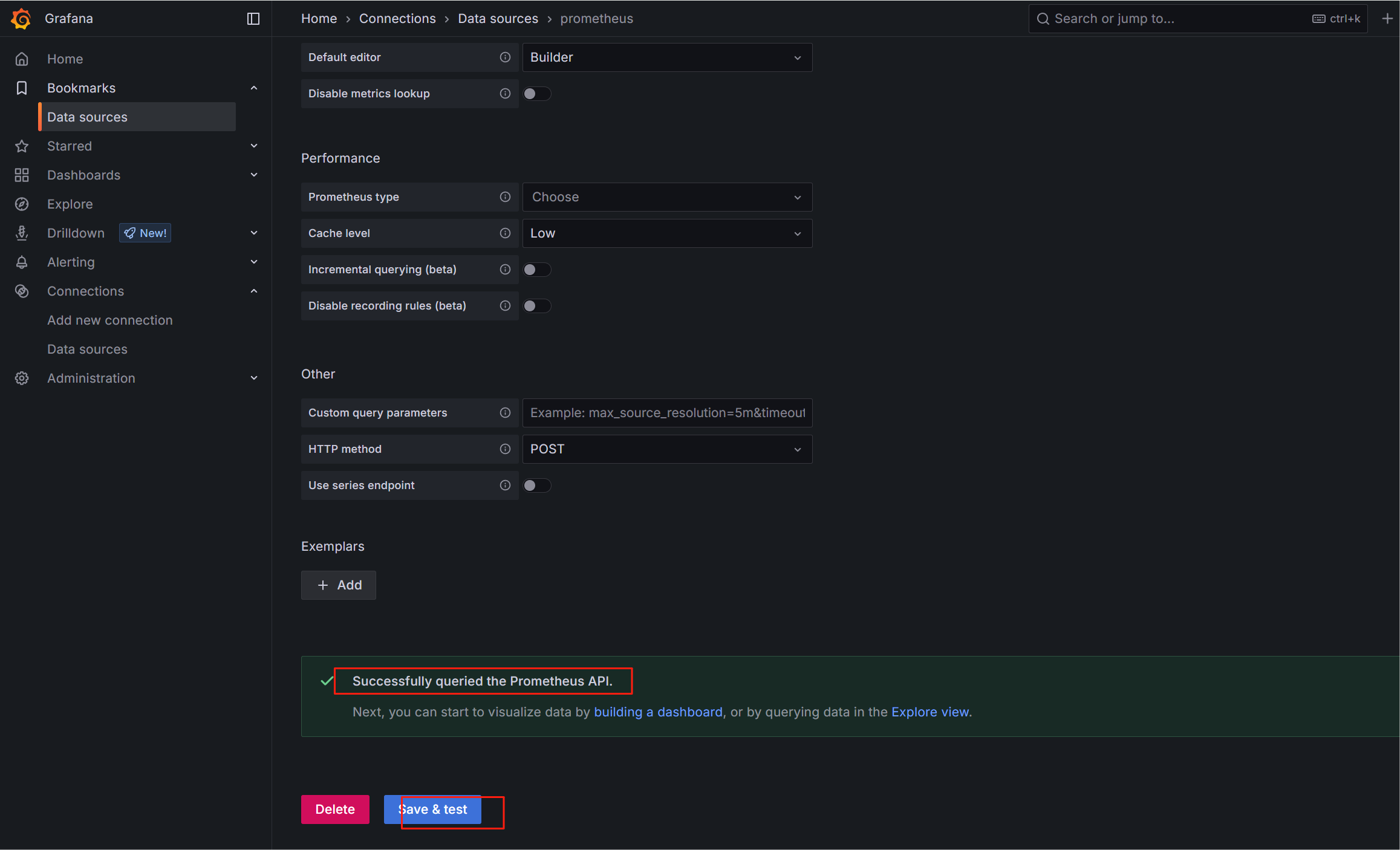Viewport: 1400px width, 850px height.
Task: Click info icon beside HTTP method
Action: [505, 449]
